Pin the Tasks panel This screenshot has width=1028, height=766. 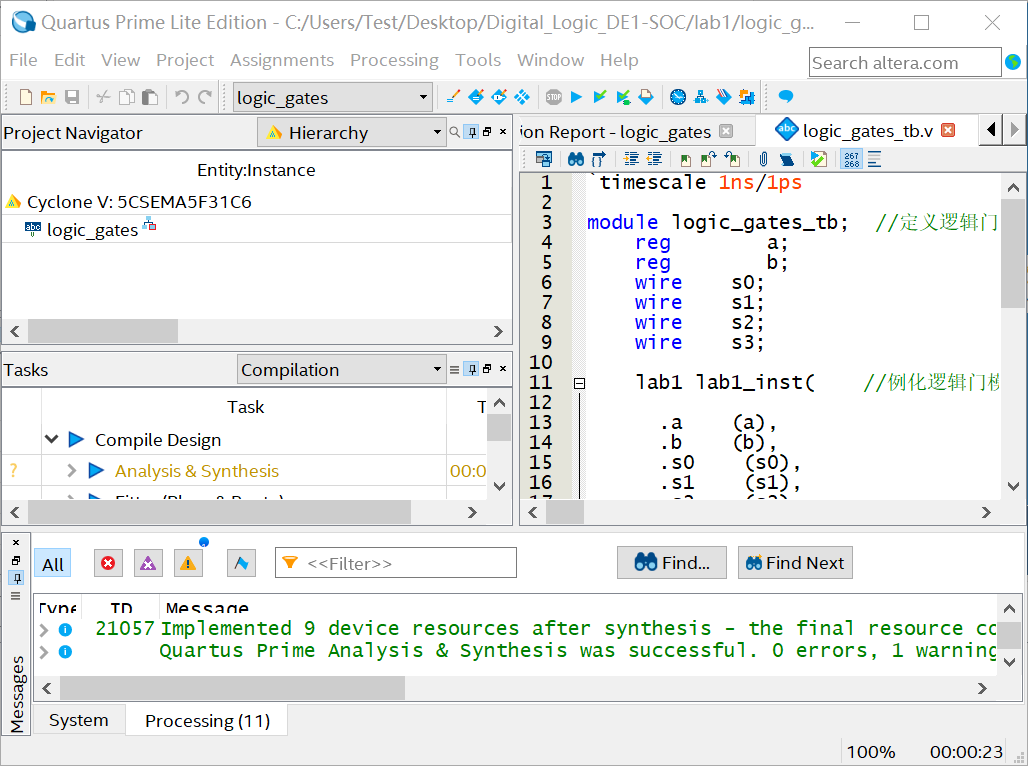point(472,369)
